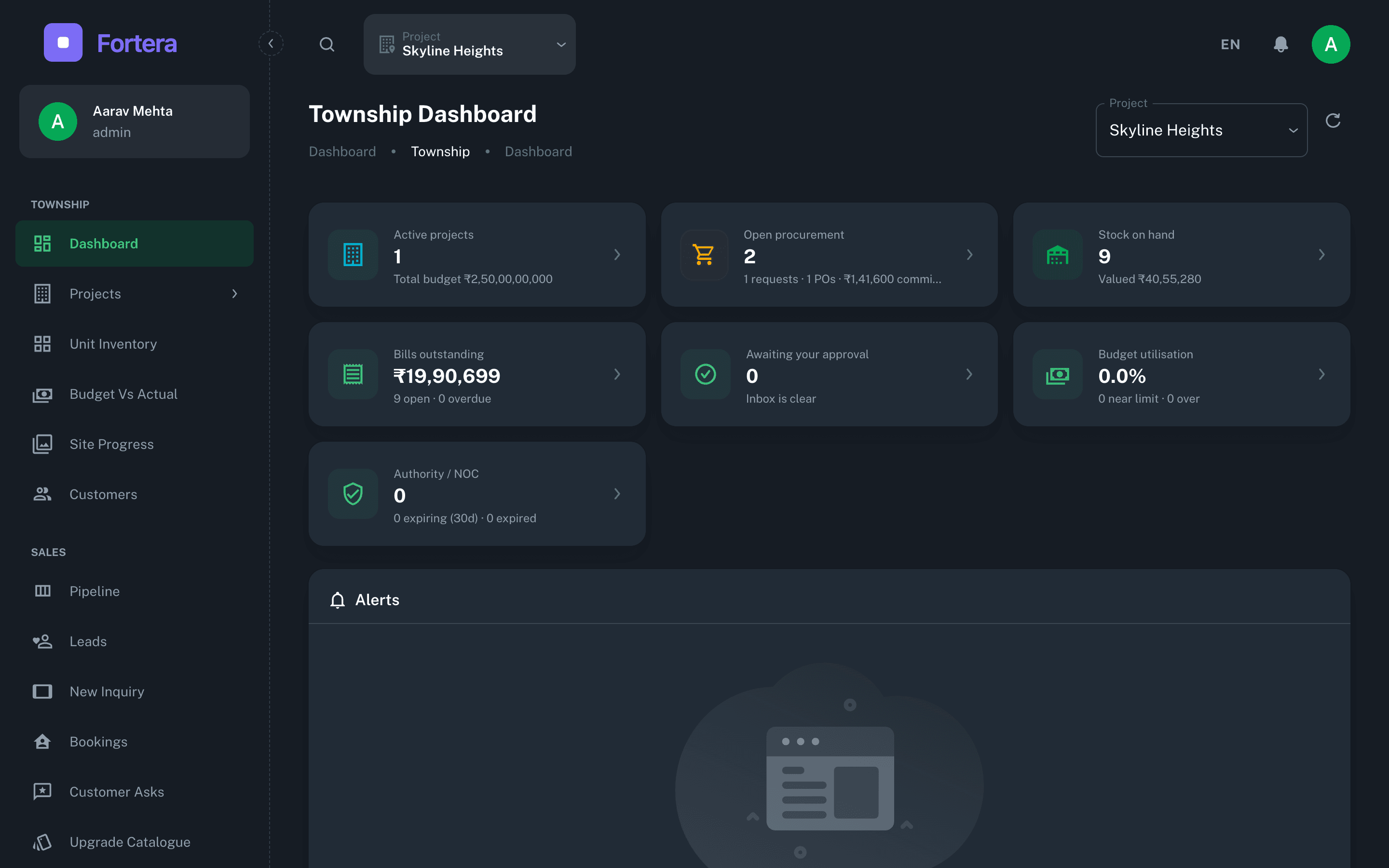Click the Stock on hand warehouse icon
The height and width of the screenshot is (868, 1389).
1057,255
